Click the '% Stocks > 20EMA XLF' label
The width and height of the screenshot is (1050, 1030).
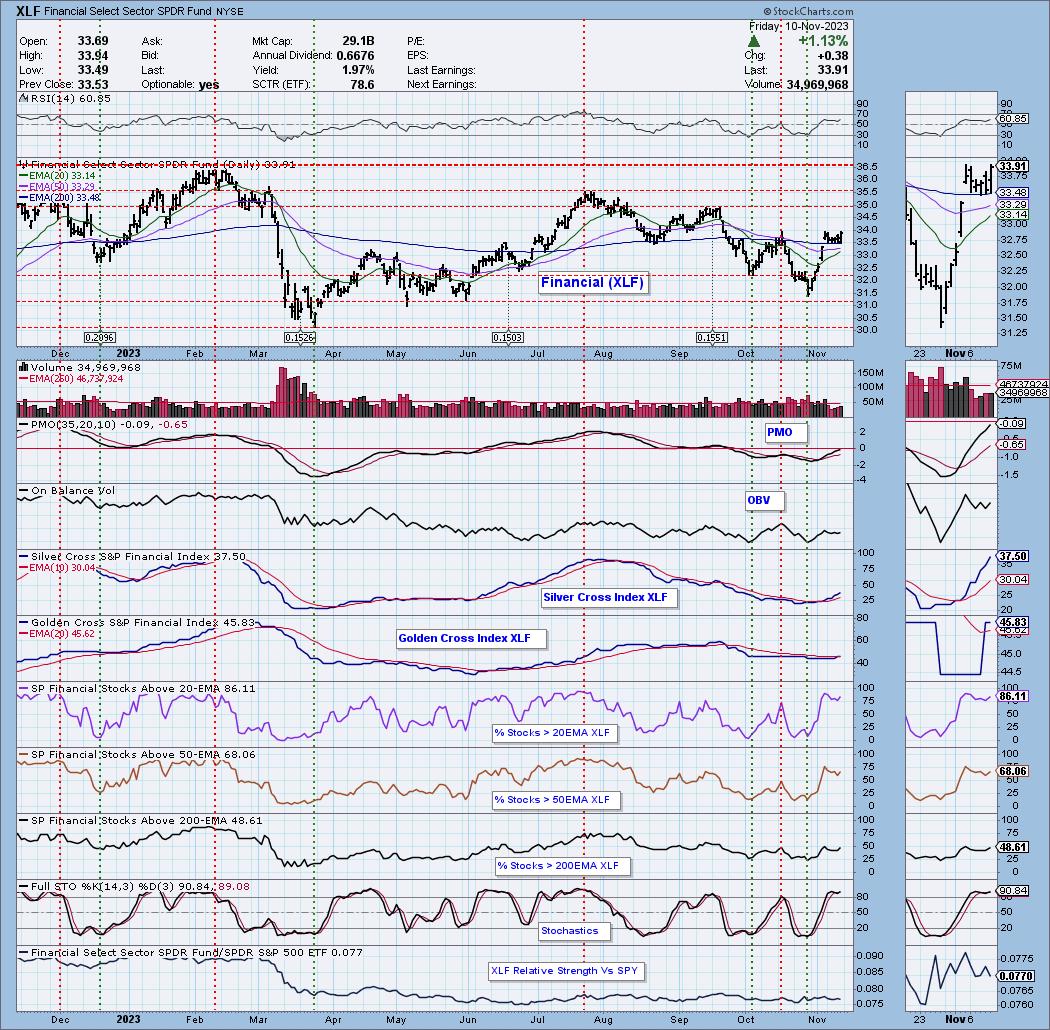pos(552,733)
